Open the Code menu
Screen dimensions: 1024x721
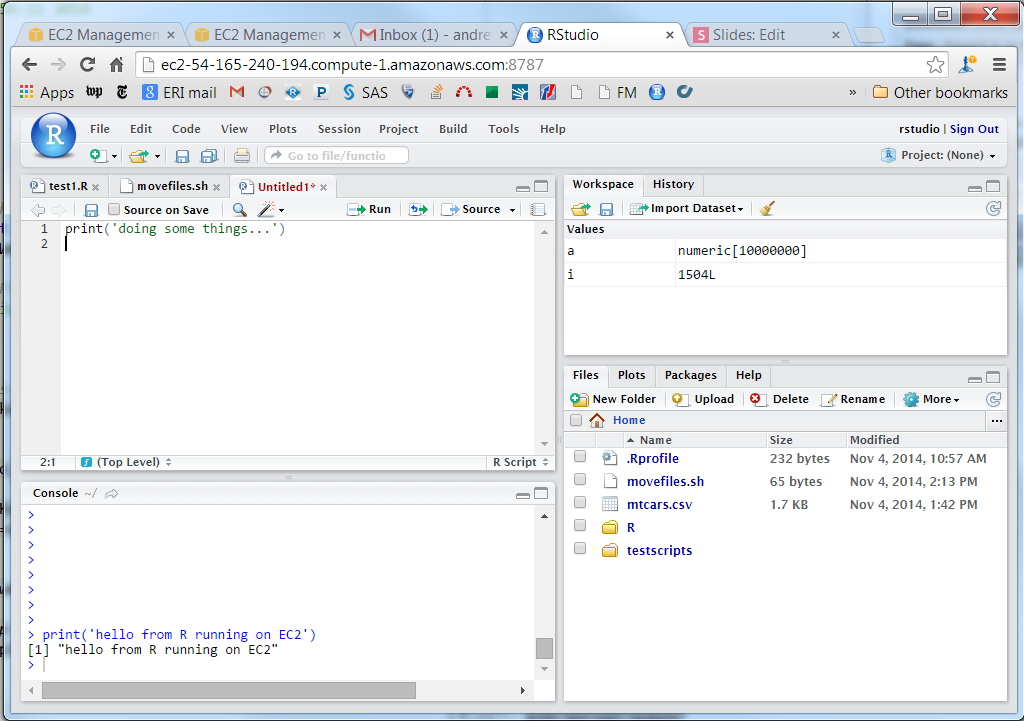point(186,129)
